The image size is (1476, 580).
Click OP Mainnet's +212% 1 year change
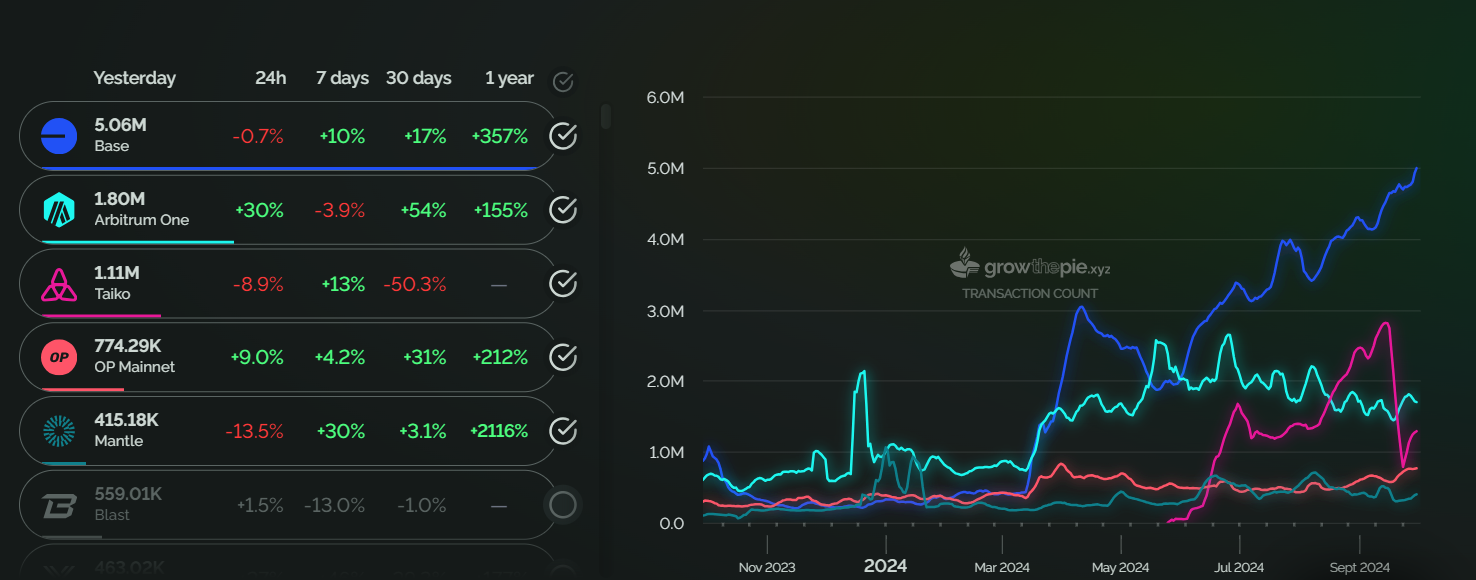click(x=499, y=357)
